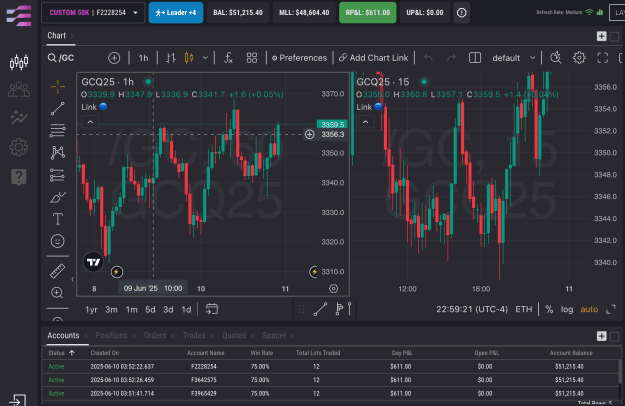The height and width of the screenshot is (406, 625).
Task: Toggle auto scale mode
Action: point(589,309)
